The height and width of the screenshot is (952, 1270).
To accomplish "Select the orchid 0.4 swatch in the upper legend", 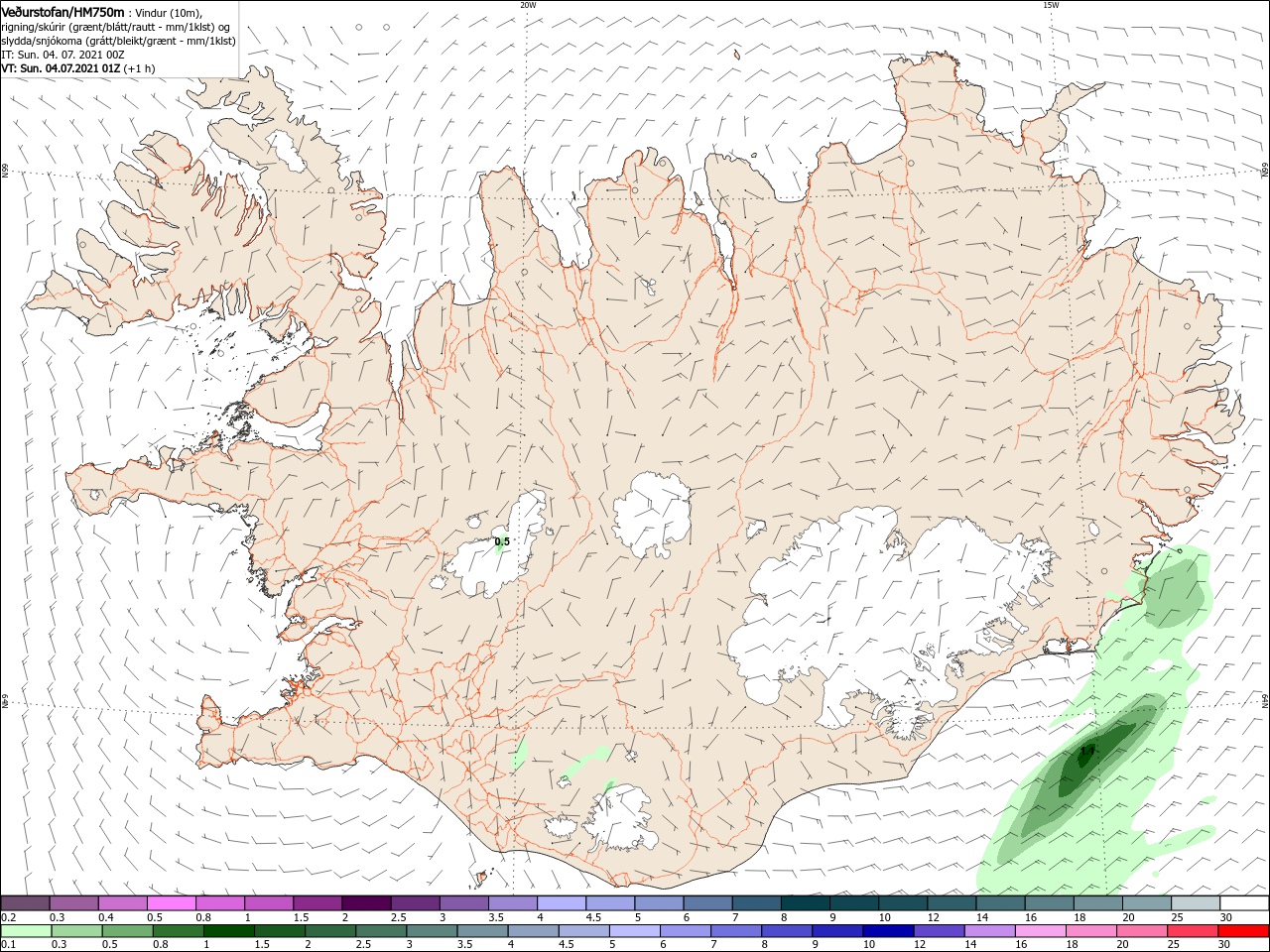I will 122,903.
